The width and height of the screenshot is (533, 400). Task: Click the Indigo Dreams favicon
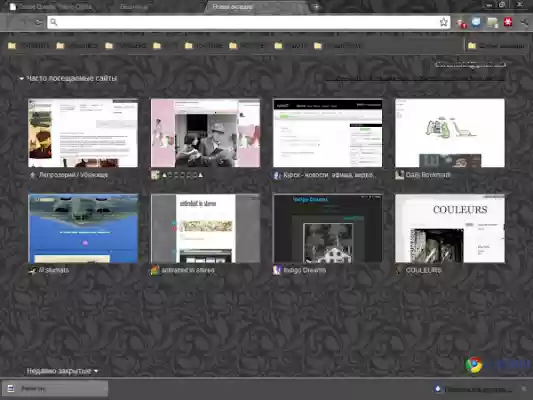[277, 270]
